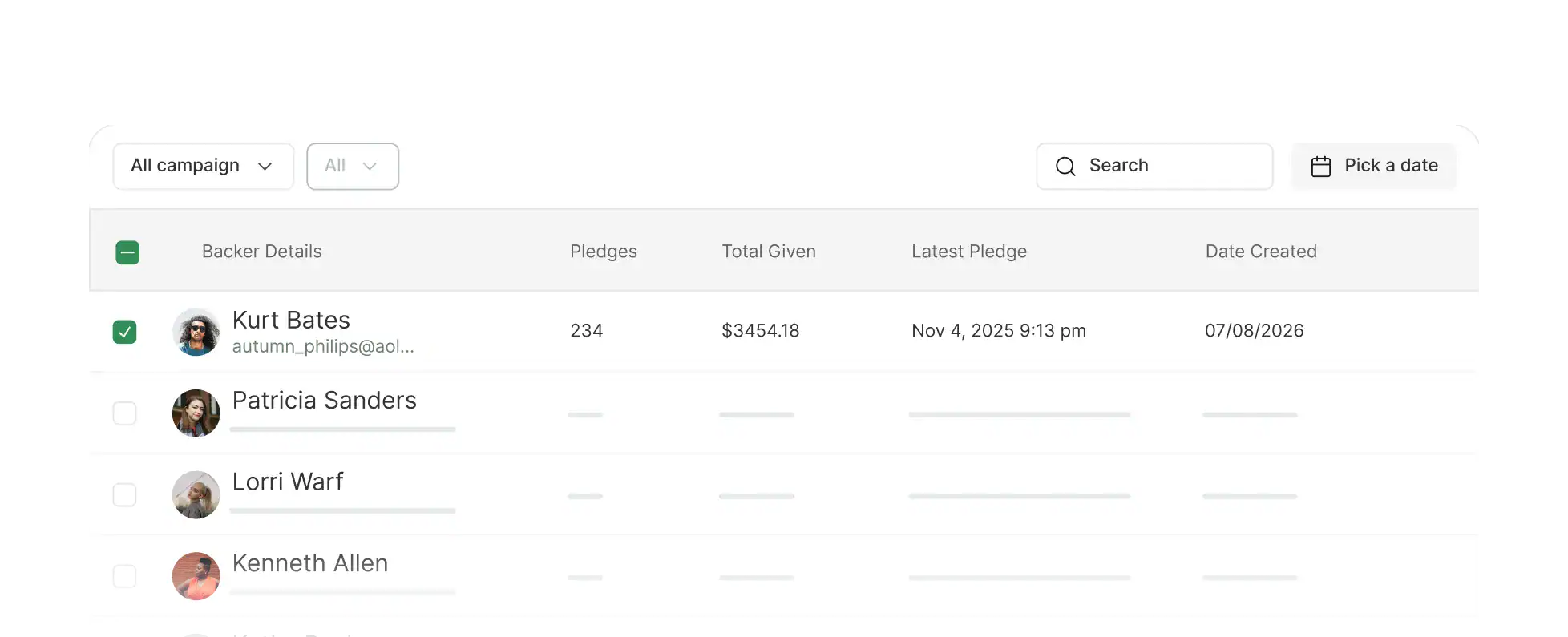Click Lorri Warf profile avatar

tap(196, 494)
